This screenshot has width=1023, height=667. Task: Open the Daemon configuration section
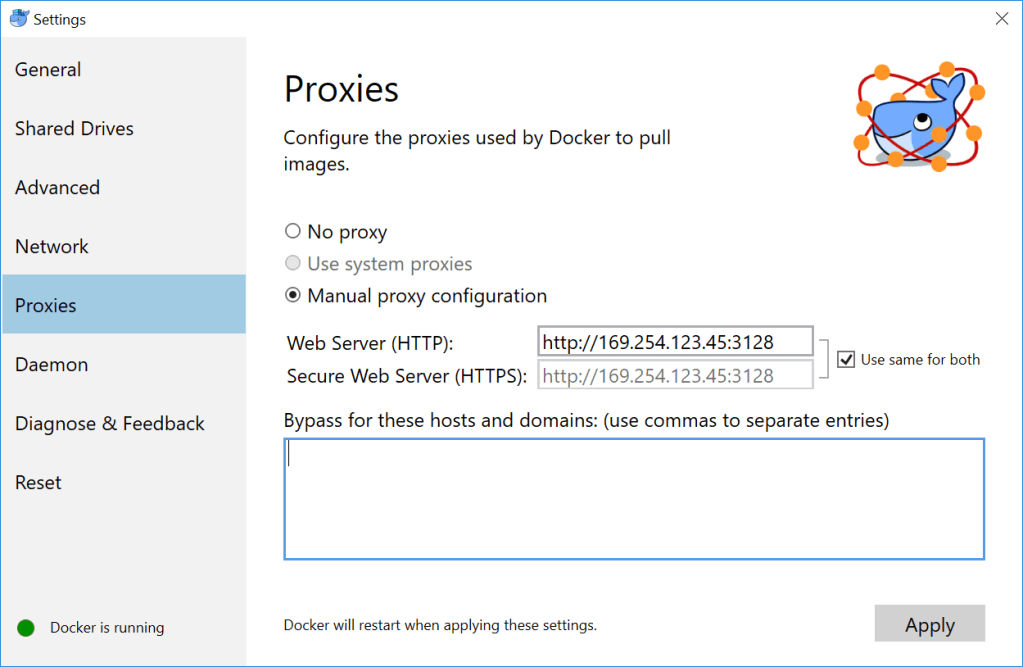[51, 364]
